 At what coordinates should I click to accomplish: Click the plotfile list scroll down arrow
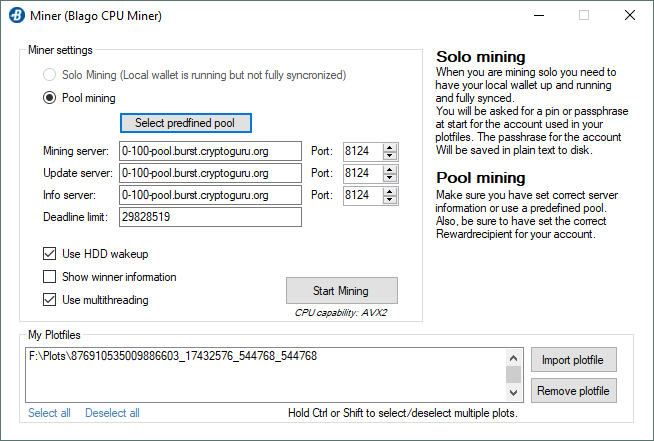[x=513, y=393]
